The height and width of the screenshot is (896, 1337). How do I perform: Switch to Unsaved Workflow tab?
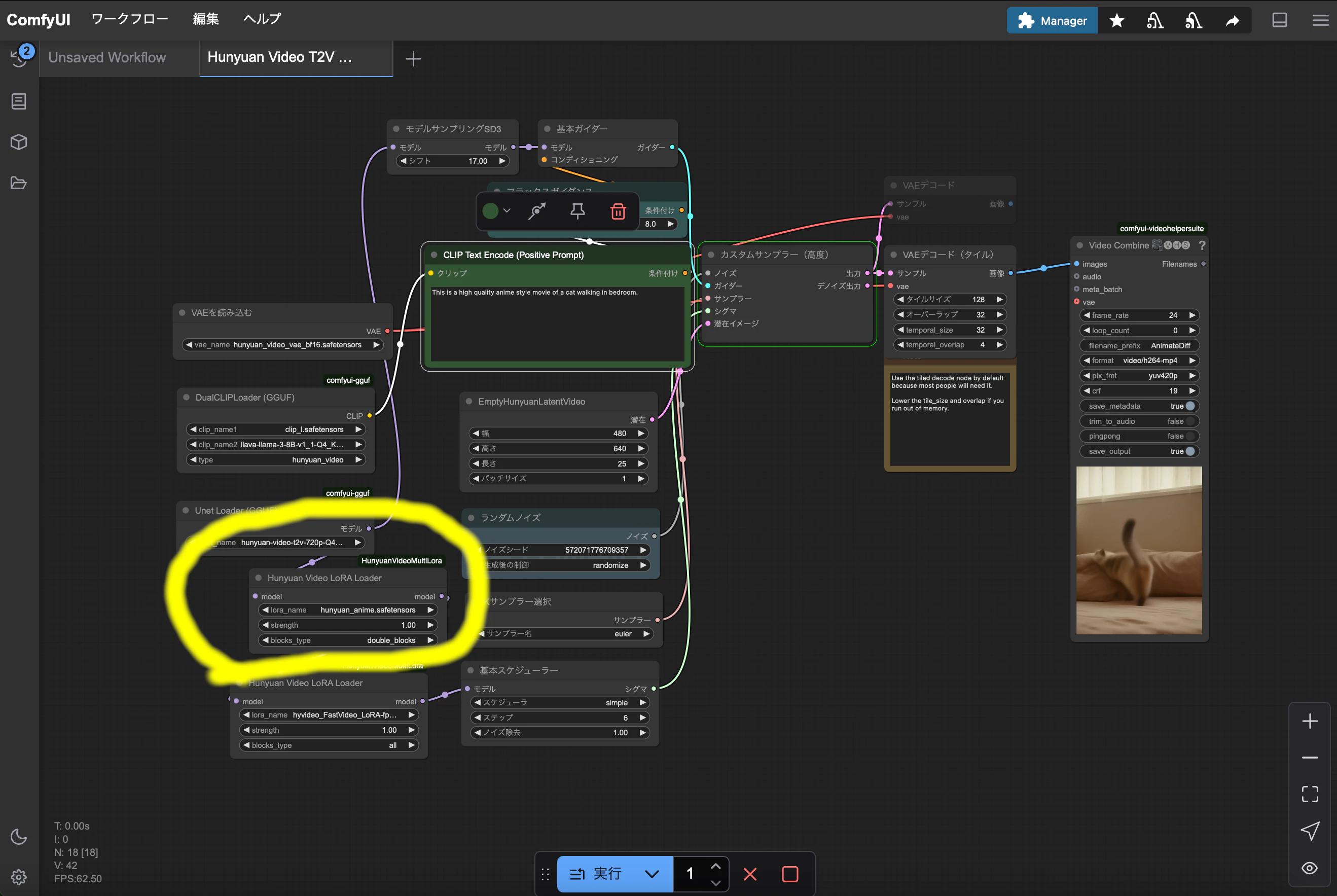(x=107, y=58)
